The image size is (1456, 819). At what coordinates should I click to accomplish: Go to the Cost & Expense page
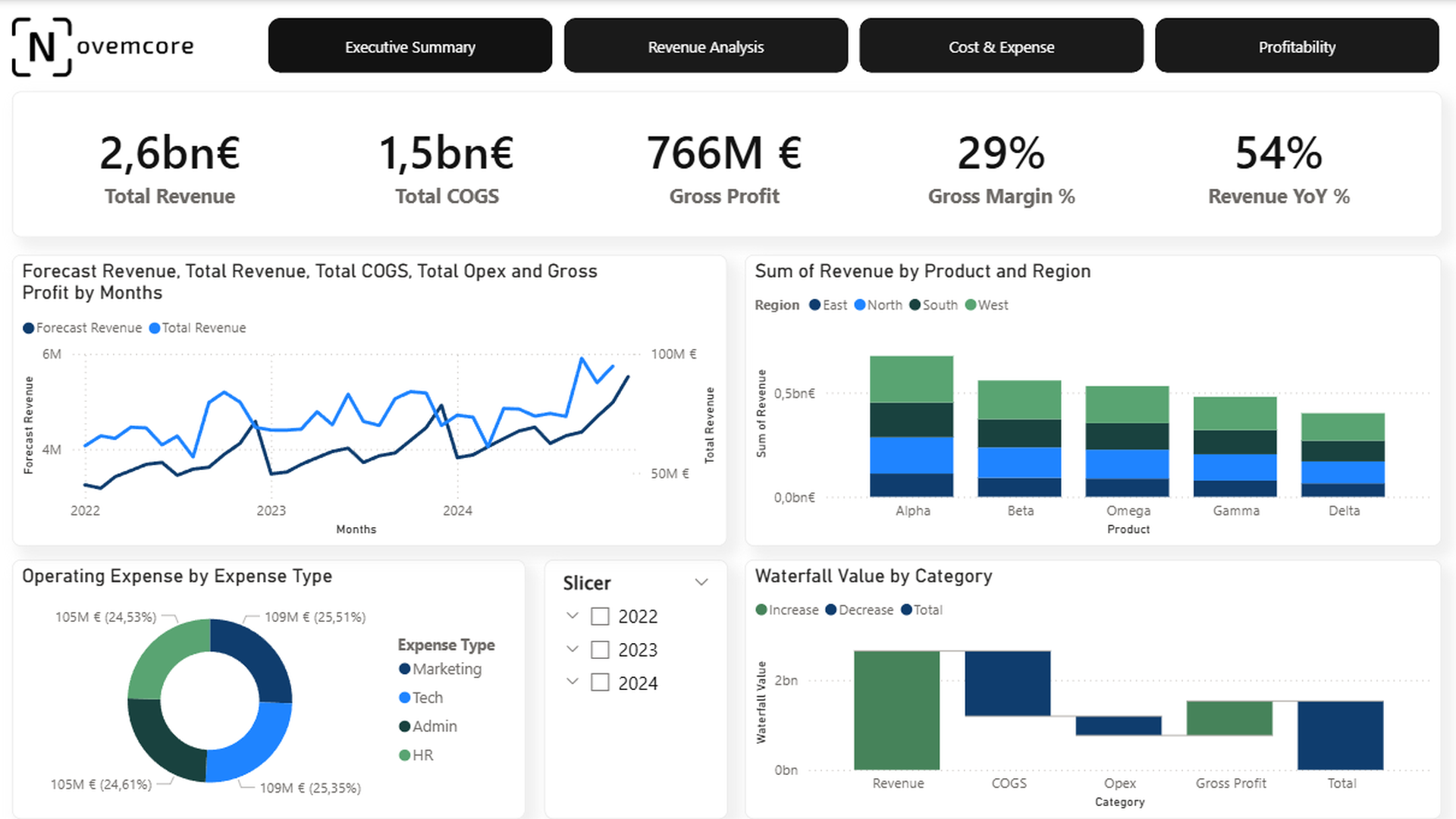(x=1001, y=46)
